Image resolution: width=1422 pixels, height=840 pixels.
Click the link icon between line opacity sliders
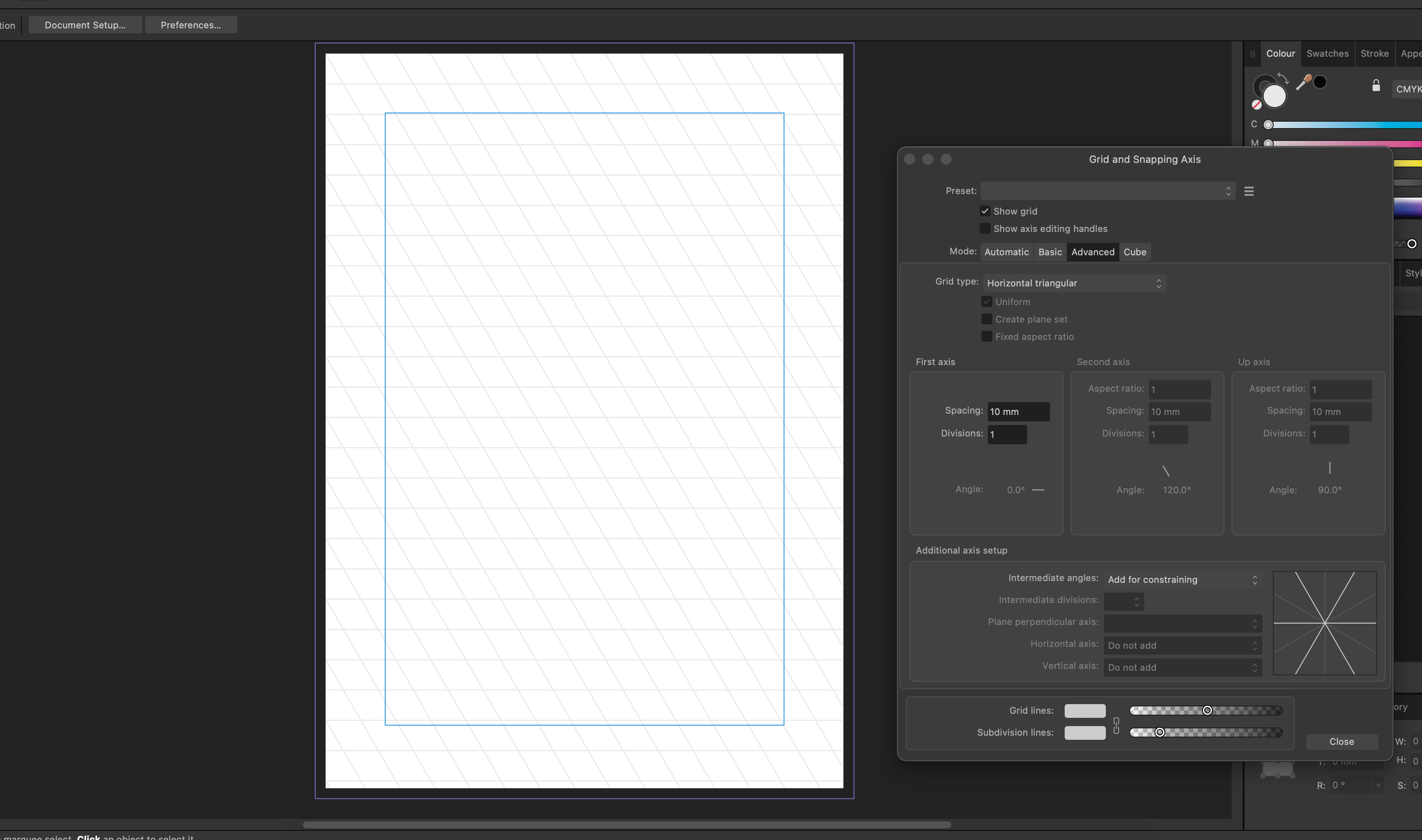[1116, 725]
